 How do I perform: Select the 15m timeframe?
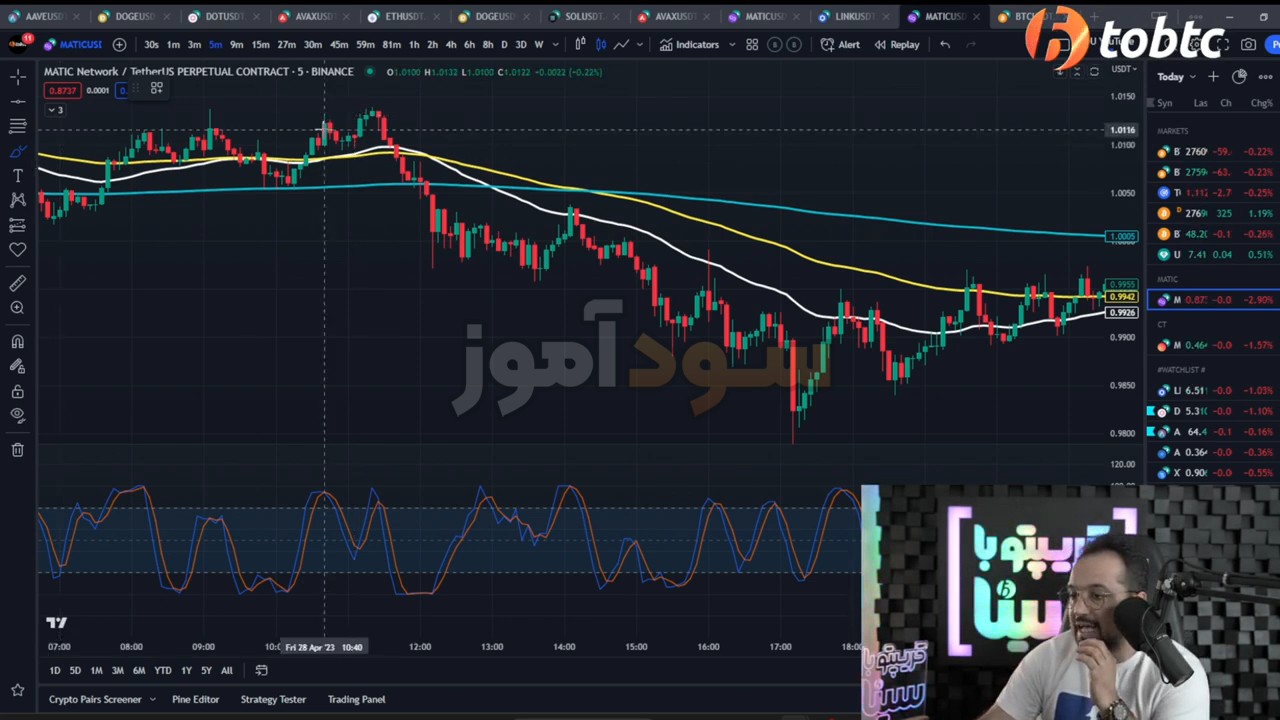(x=260, y=44)
